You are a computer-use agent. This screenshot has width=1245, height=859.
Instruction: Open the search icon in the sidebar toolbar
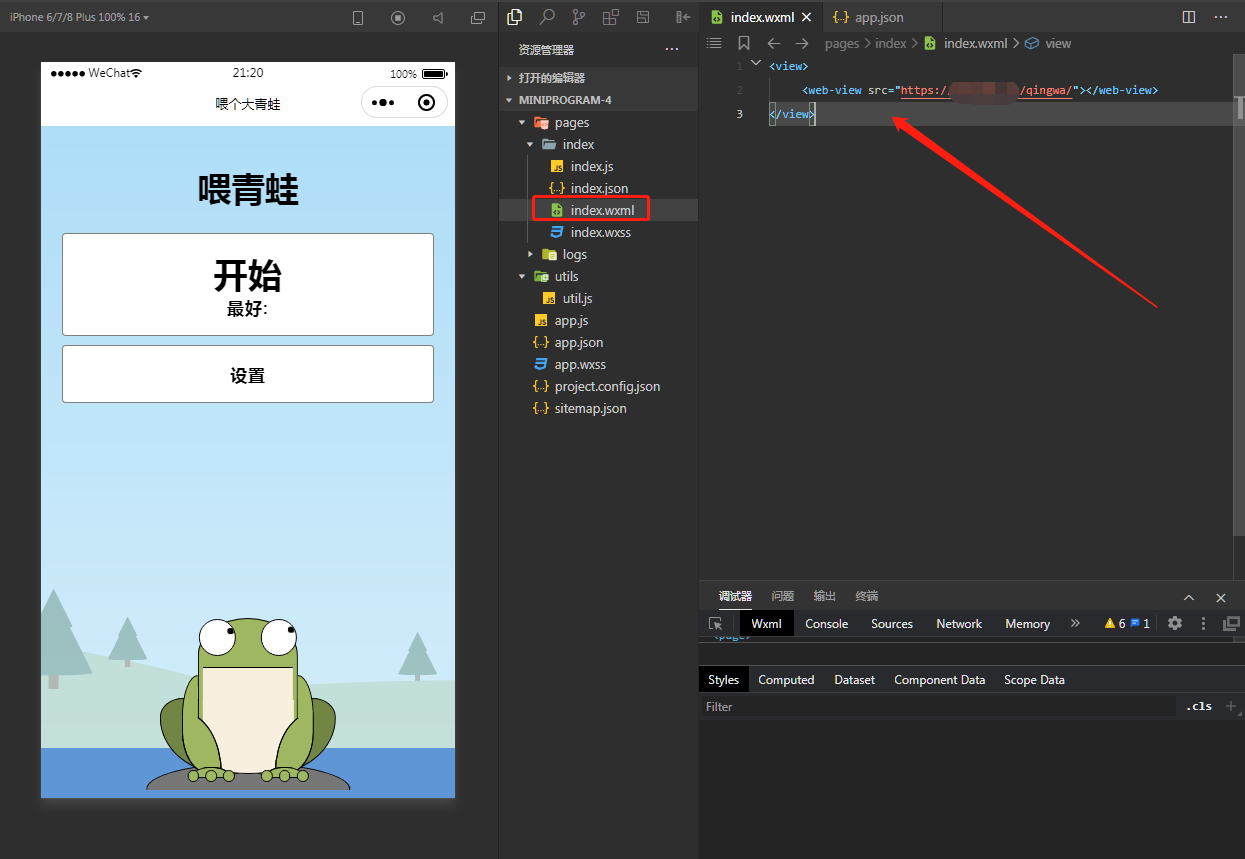pos(547,17)
